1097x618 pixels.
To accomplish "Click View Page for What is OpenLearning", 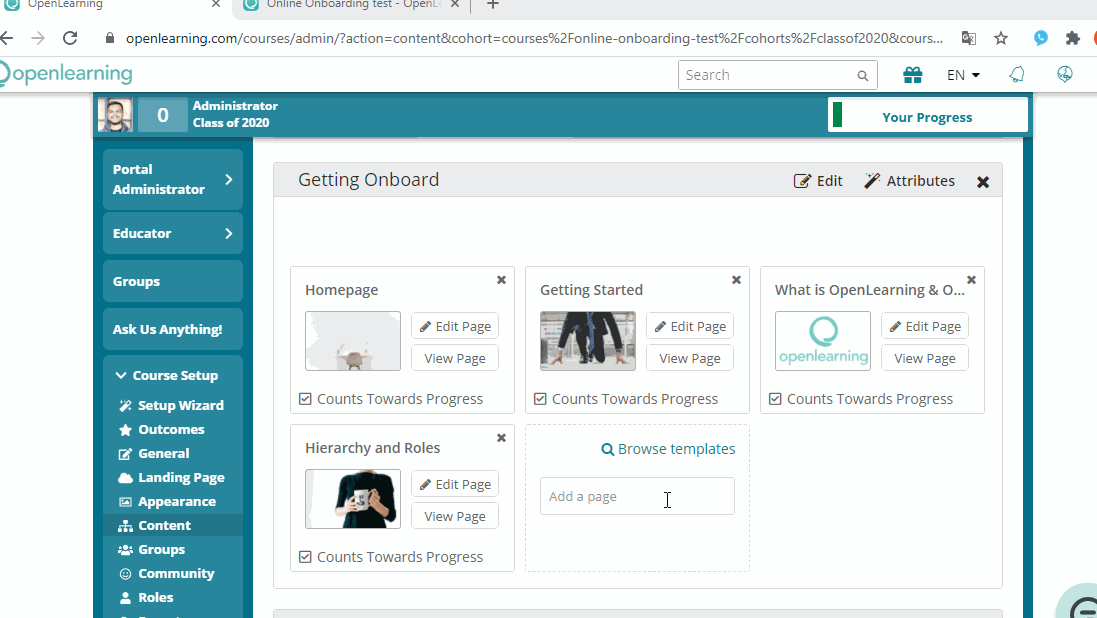I will (x=925, y=358).
